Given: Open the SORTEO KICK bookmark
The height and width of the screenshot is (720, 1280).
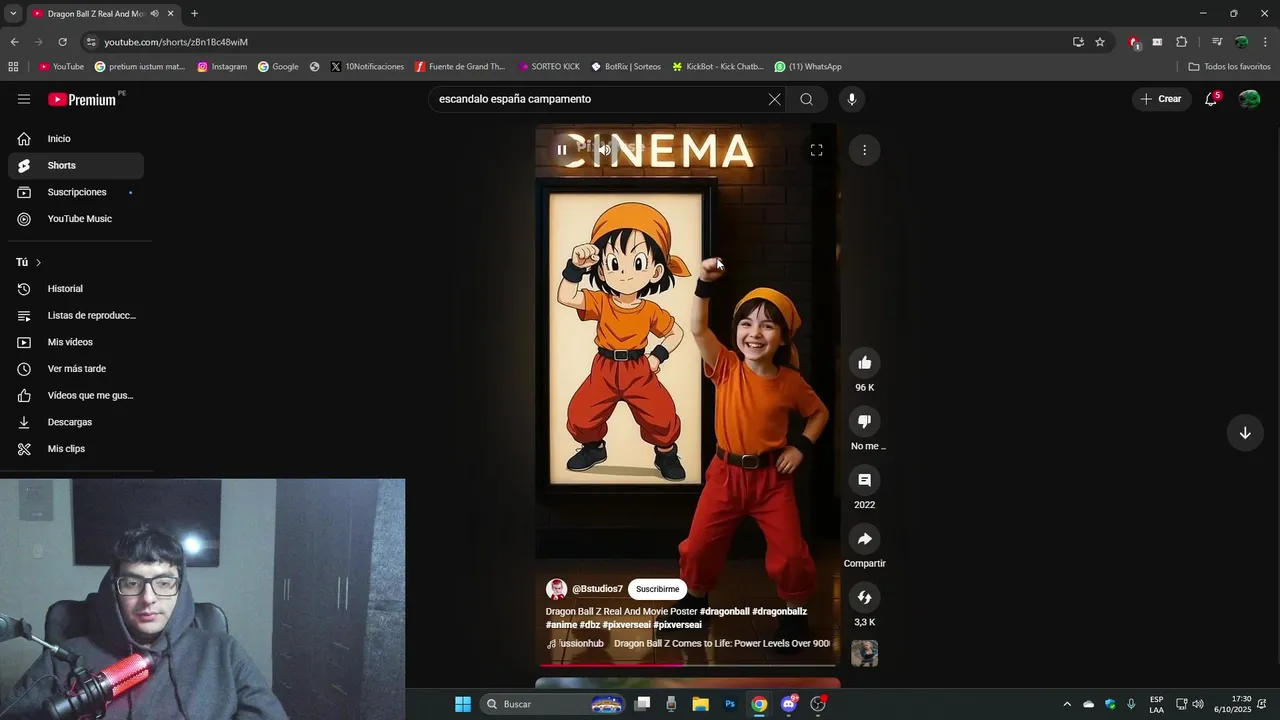Looking at the screenshot, I should pos(549,67).
